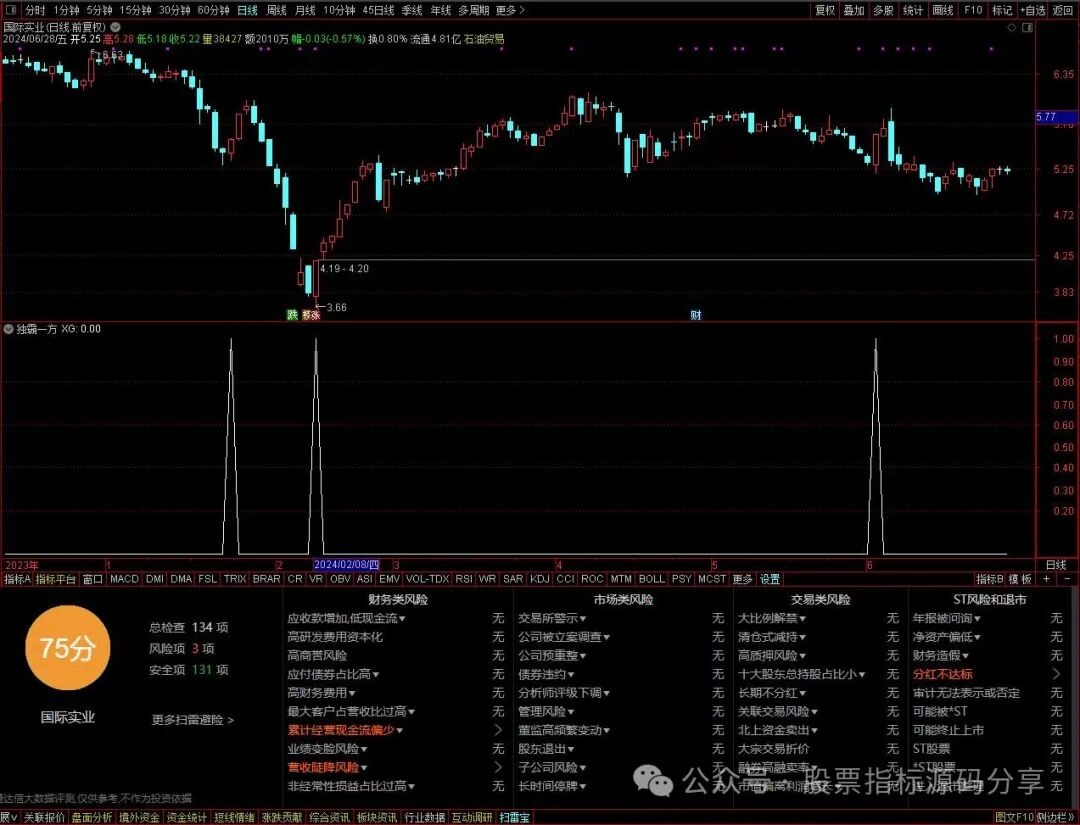Viewport: 1080px width, 825px height.
Task: Select CCI indicator
Action: point(565,579)
